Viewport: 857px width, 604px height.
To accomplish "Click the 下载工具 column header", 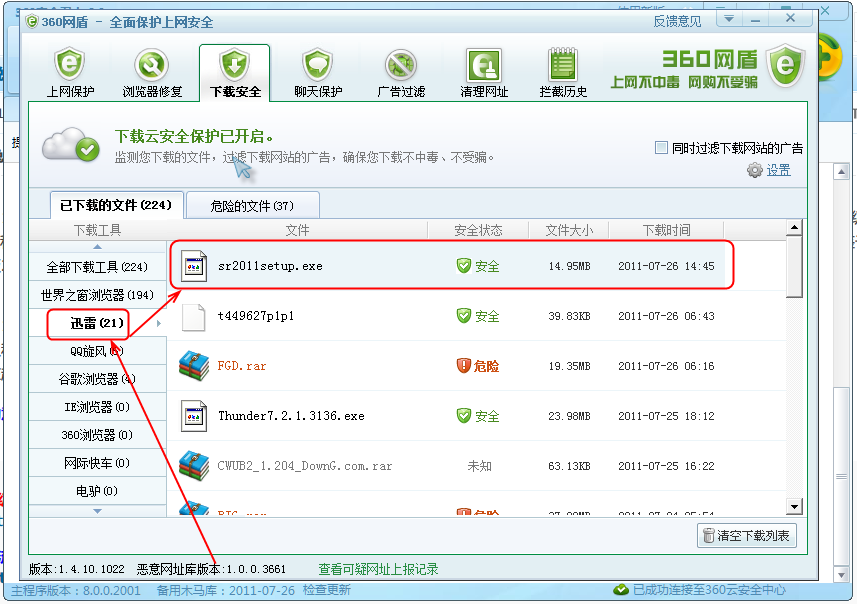I will [97, 230].
